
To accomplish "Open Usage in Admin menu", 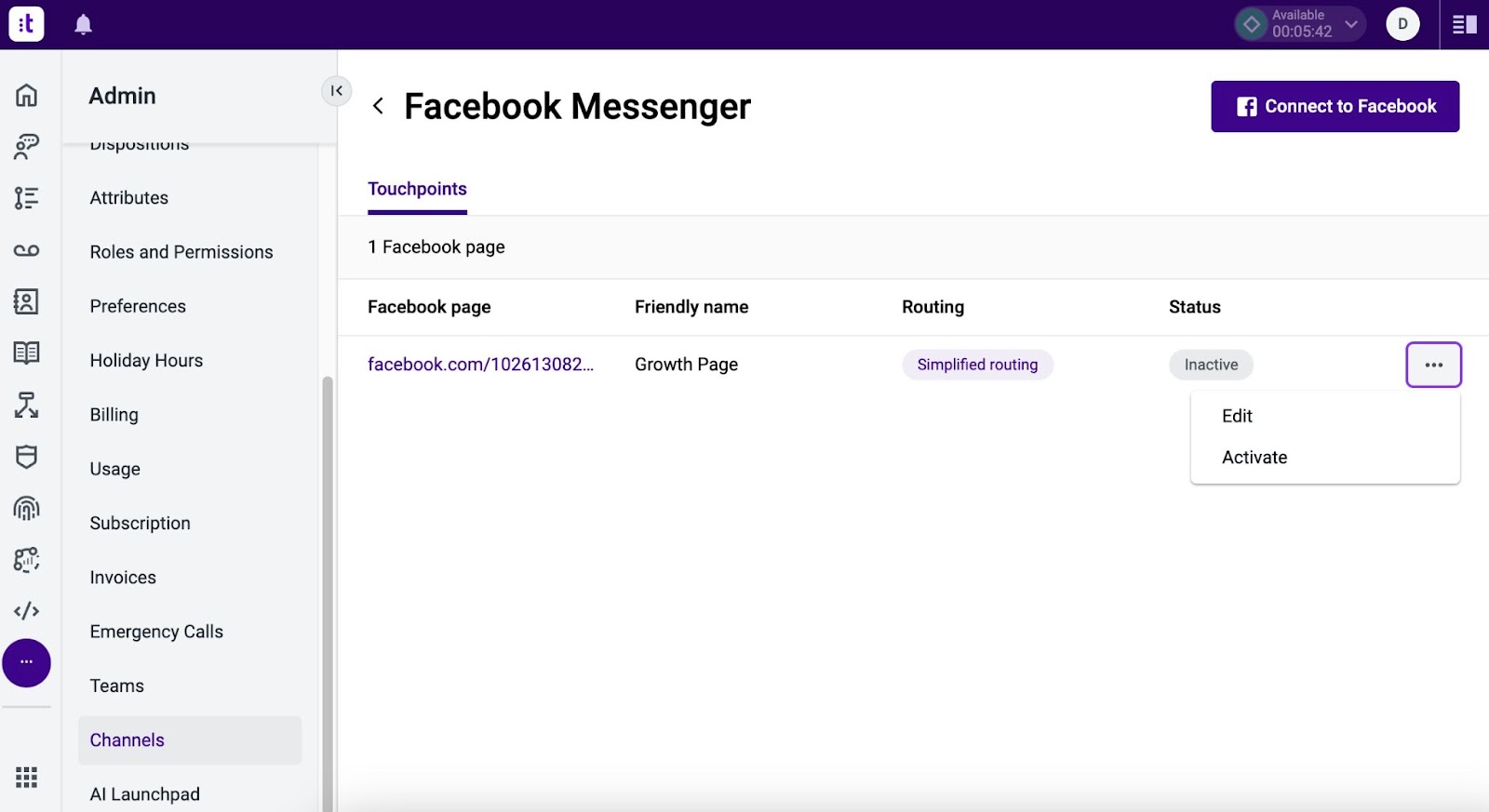I will pyautogui.click(x=114, y=469).
